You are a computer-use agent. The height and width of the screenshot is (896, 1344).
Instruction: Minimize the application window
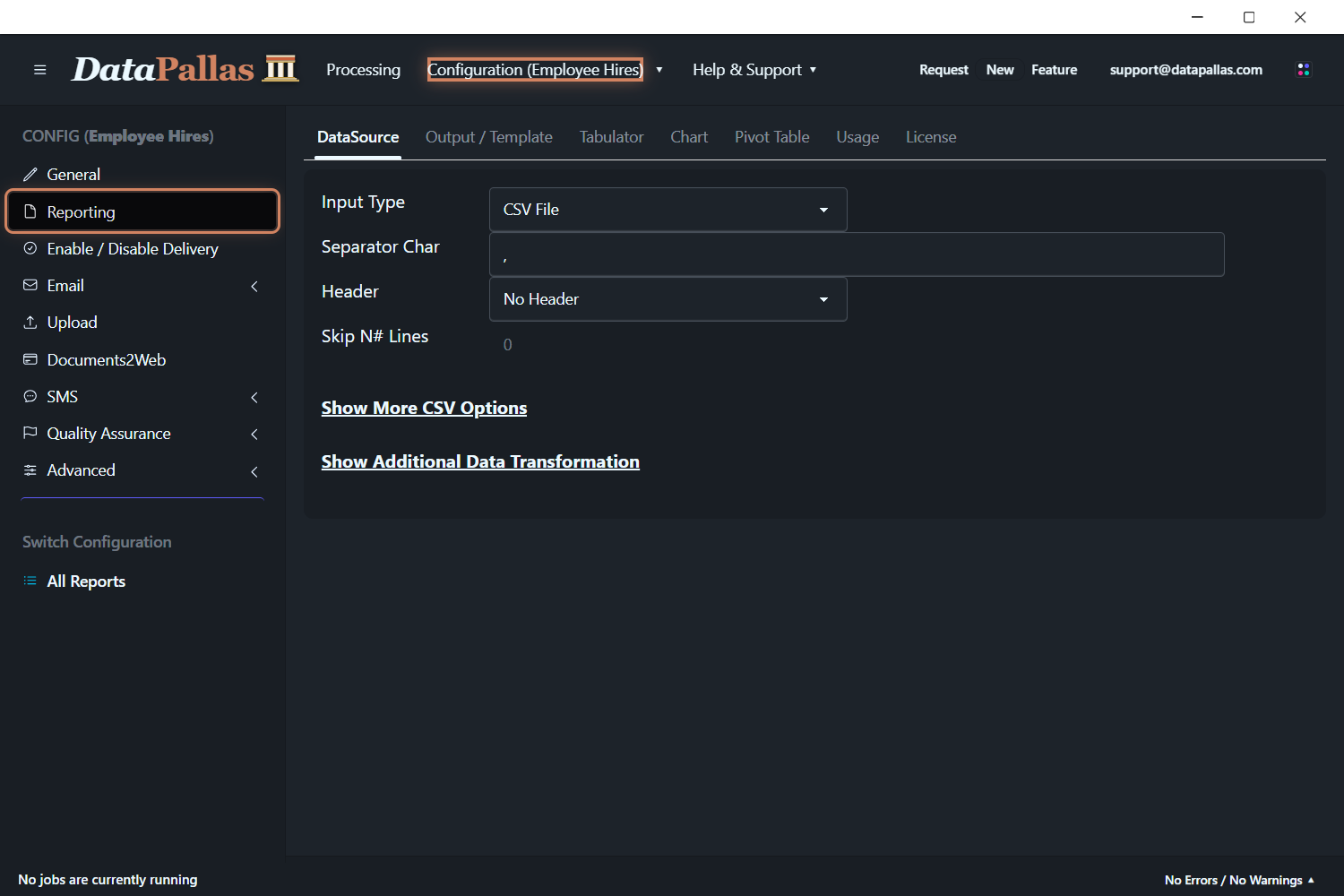pyautogui.click(x=1197, y=17)
